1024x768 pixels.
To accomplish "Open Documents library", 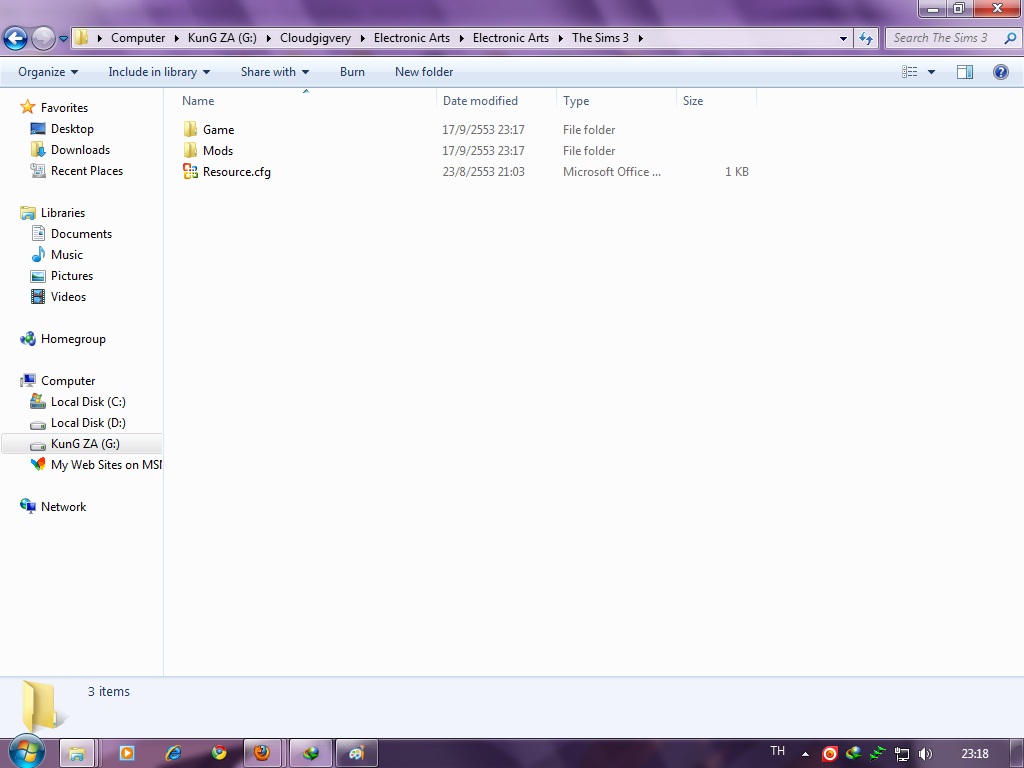I will pyautogui.click(x=81, y=234).
